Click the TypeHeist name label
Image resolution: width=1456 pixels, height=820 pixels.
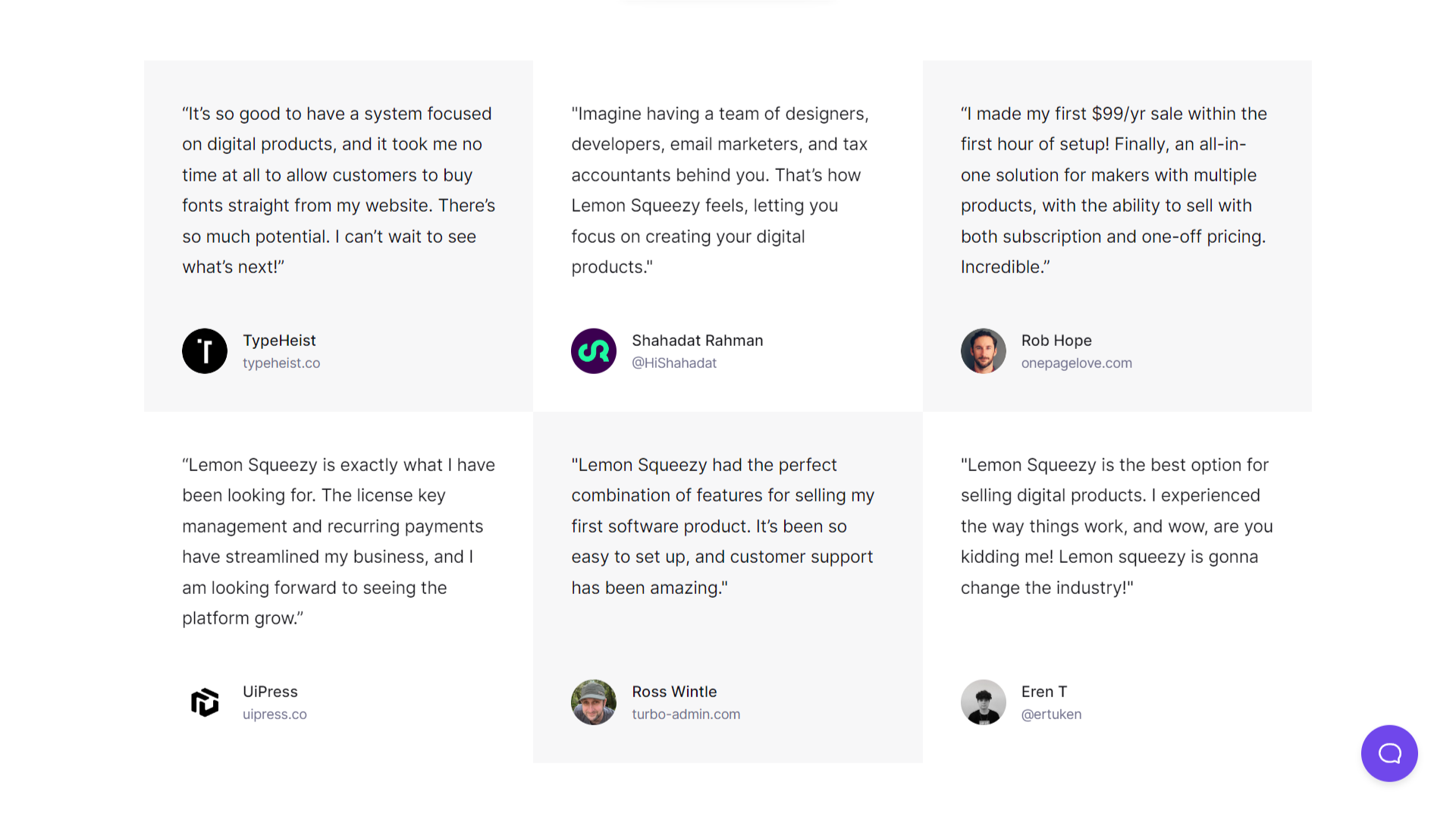279,341
